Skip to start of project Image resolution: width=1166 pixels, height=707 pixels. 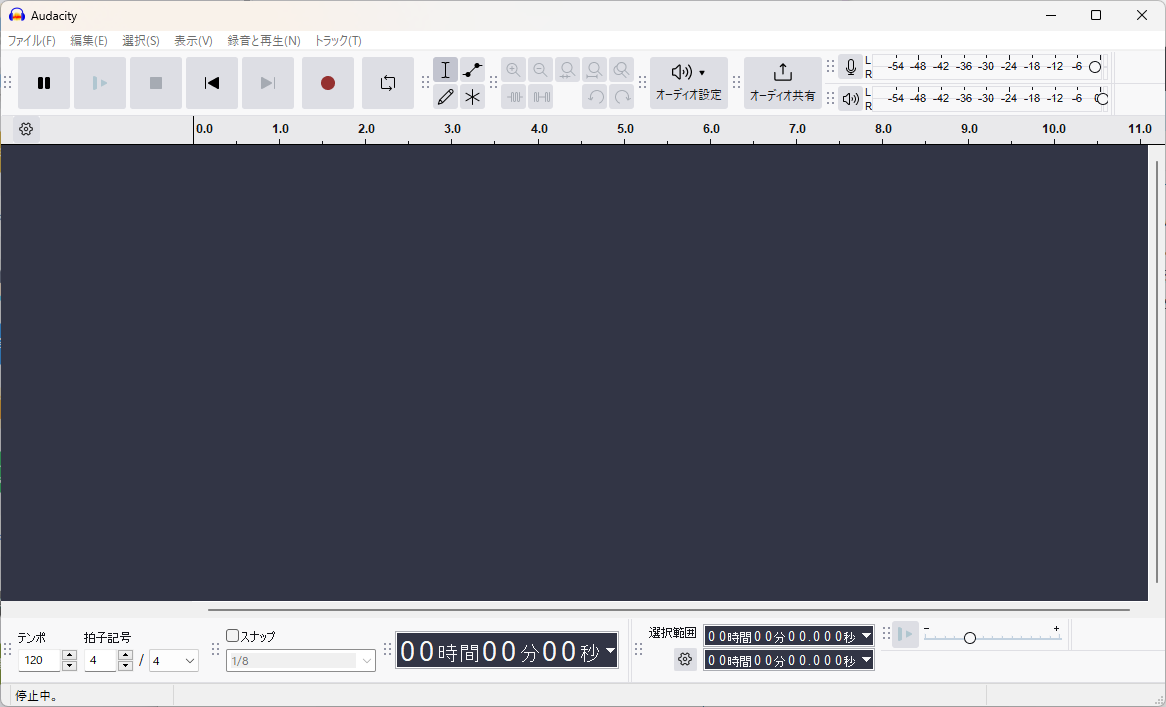212,83
